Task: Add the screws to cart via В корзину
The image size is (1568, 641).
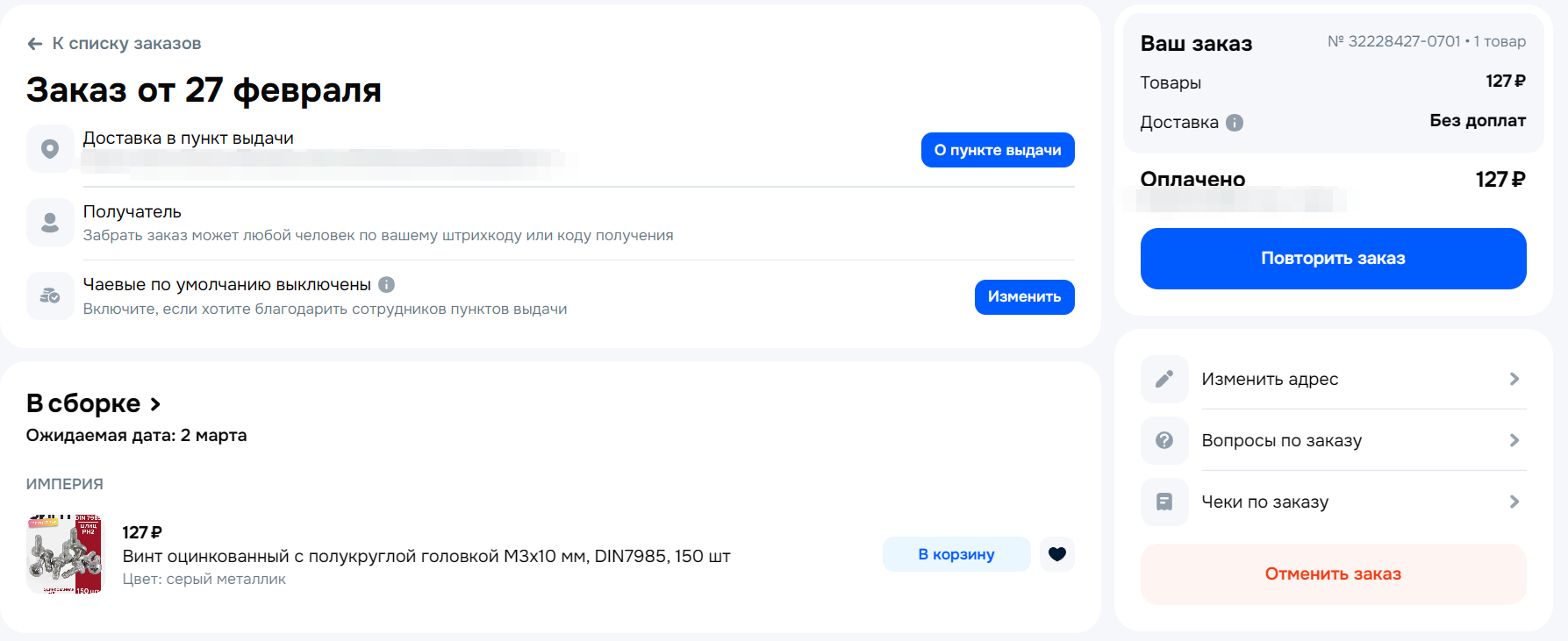Action: [x=956, y=554]
